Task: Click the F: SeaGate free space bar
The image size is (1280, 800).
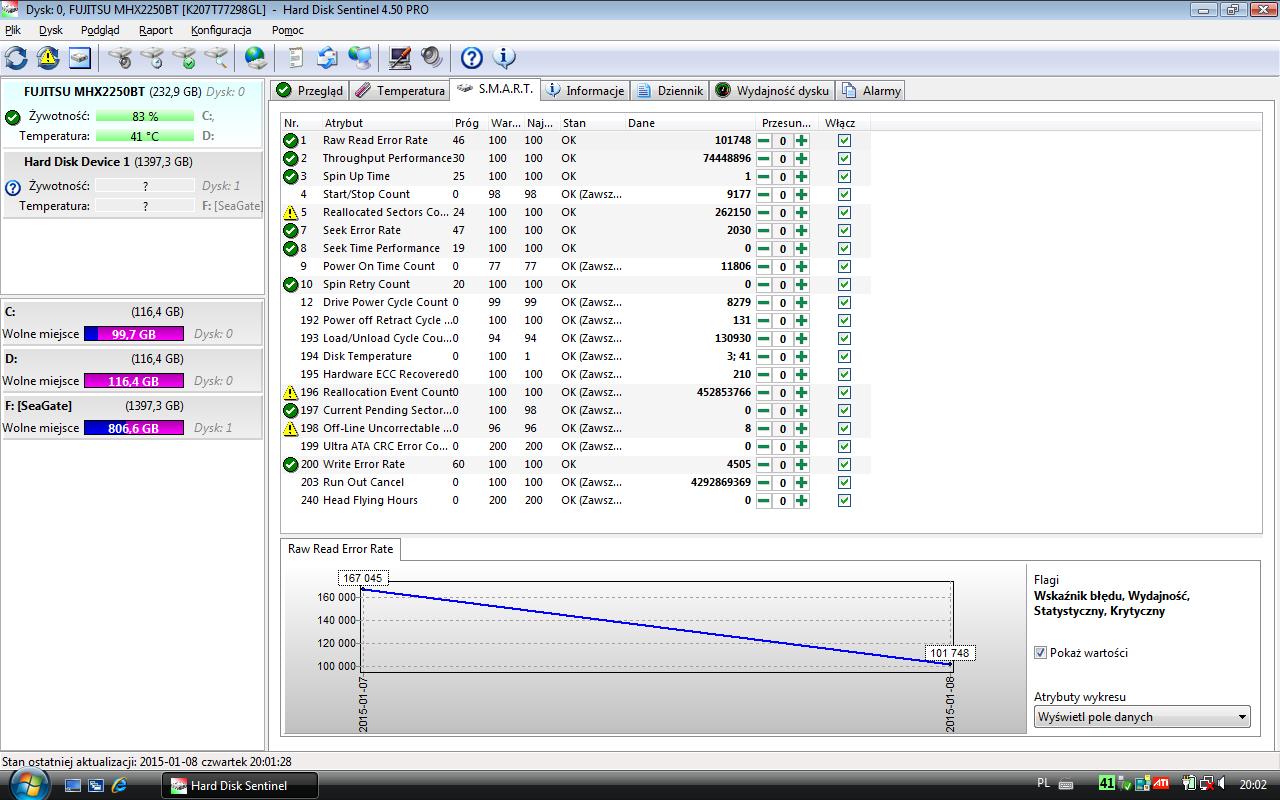Action: (133, 428)
